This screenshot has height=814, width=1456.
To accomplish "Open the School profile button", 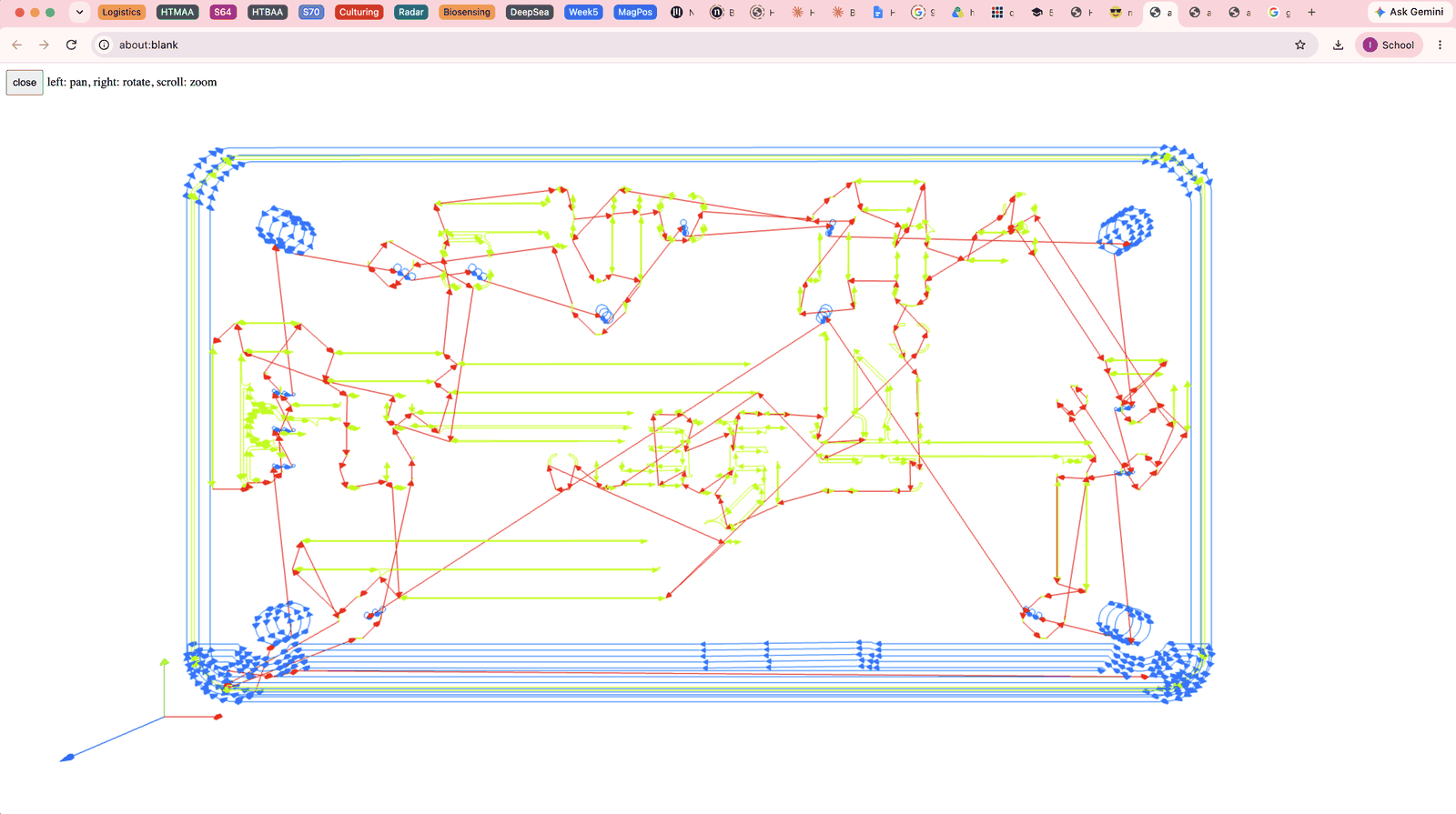I will [1389, 45].
